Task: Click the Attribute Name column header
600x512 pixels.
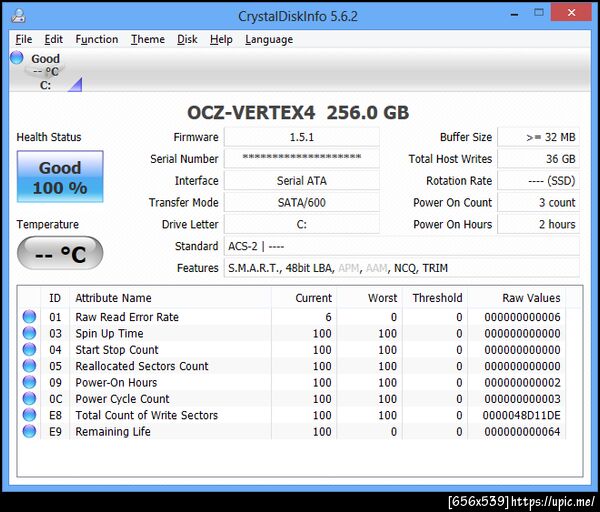Action: tap(171, 298)
